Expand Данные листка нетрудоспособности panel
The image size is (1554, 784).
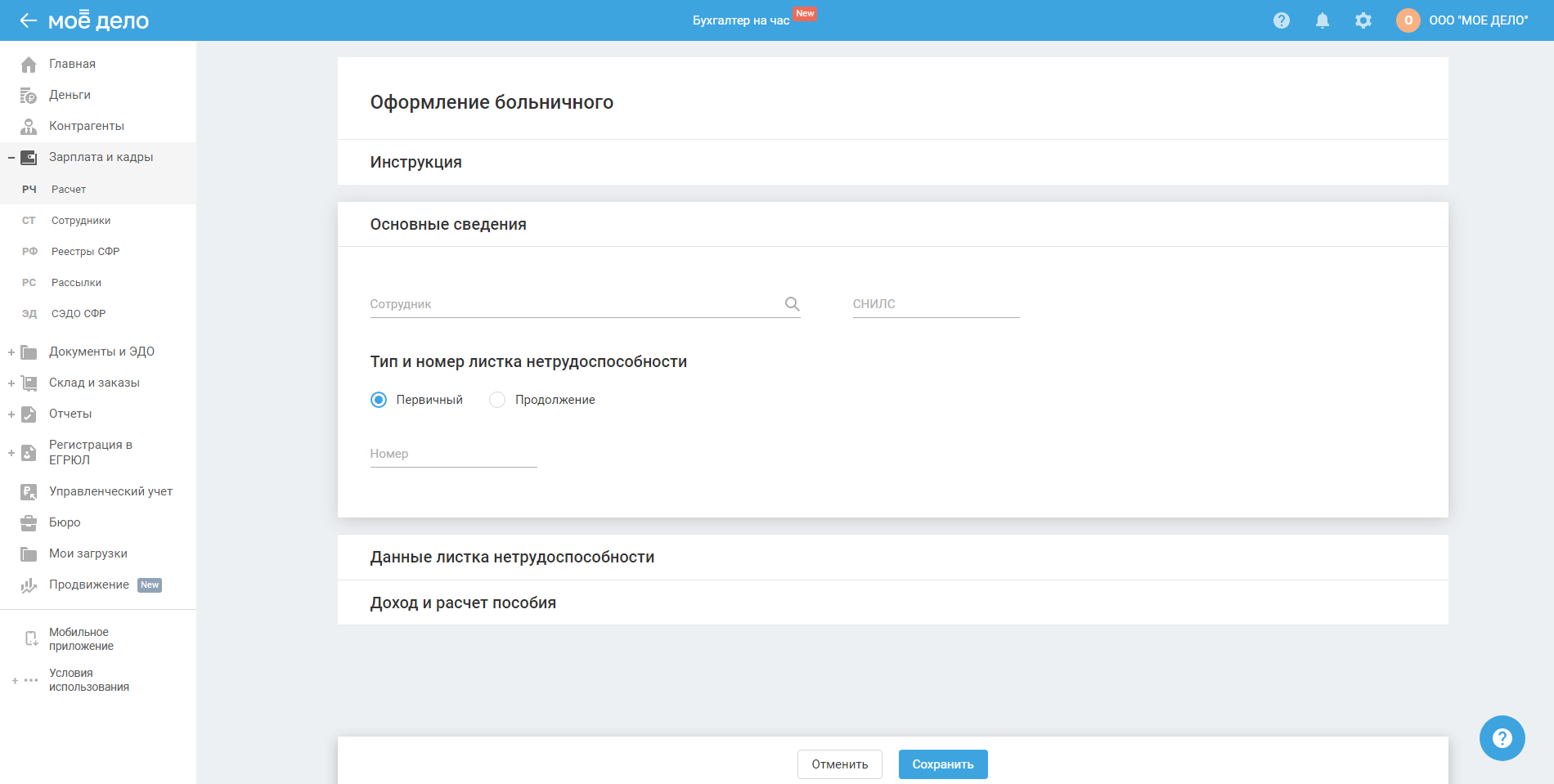pyautogui.click(x=892, y=558)
